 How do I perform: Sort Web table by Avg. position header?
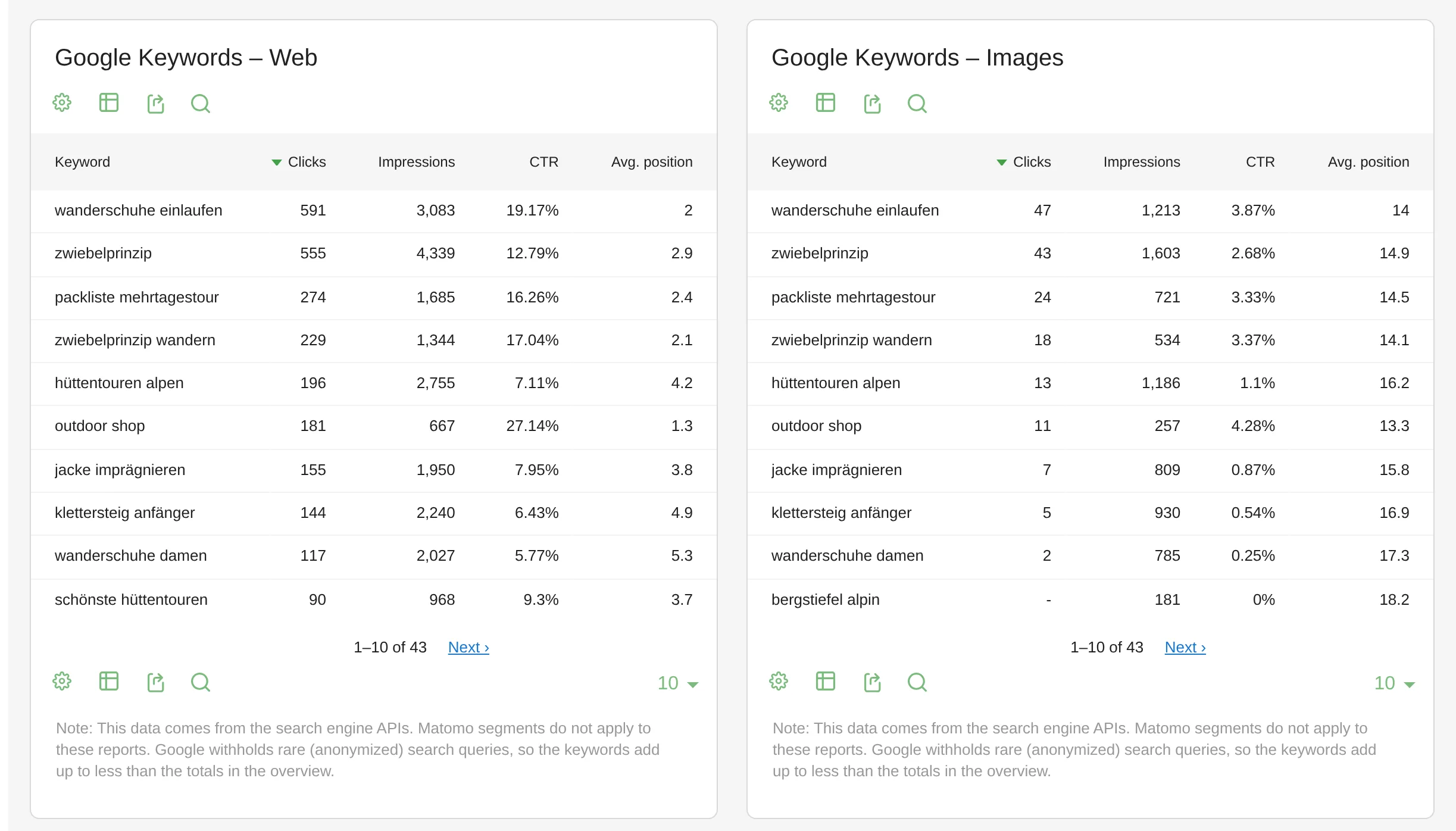tap(652, 162)
